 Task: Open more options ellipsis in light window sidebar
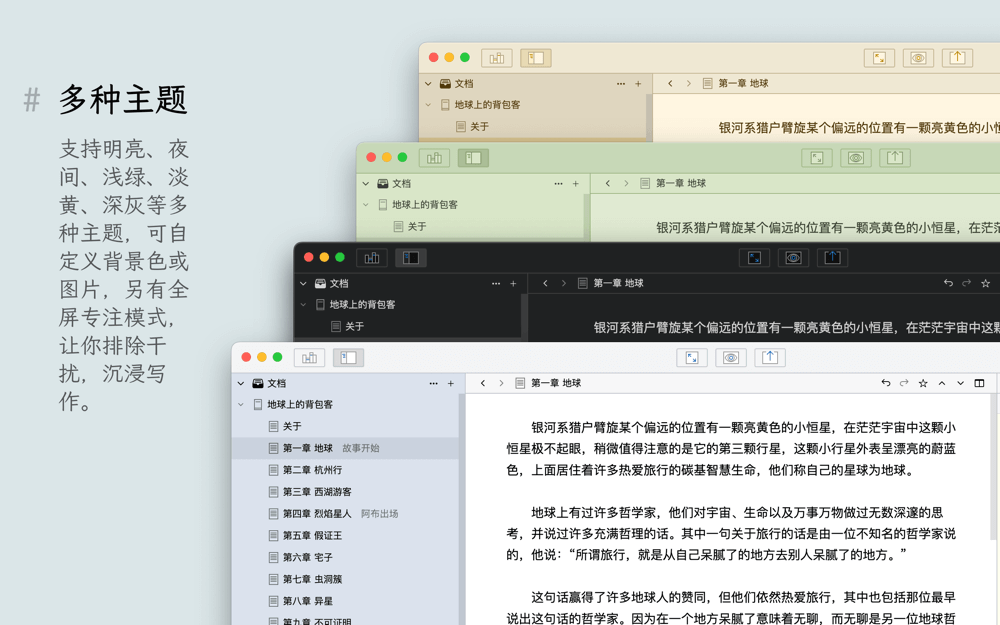434,383
